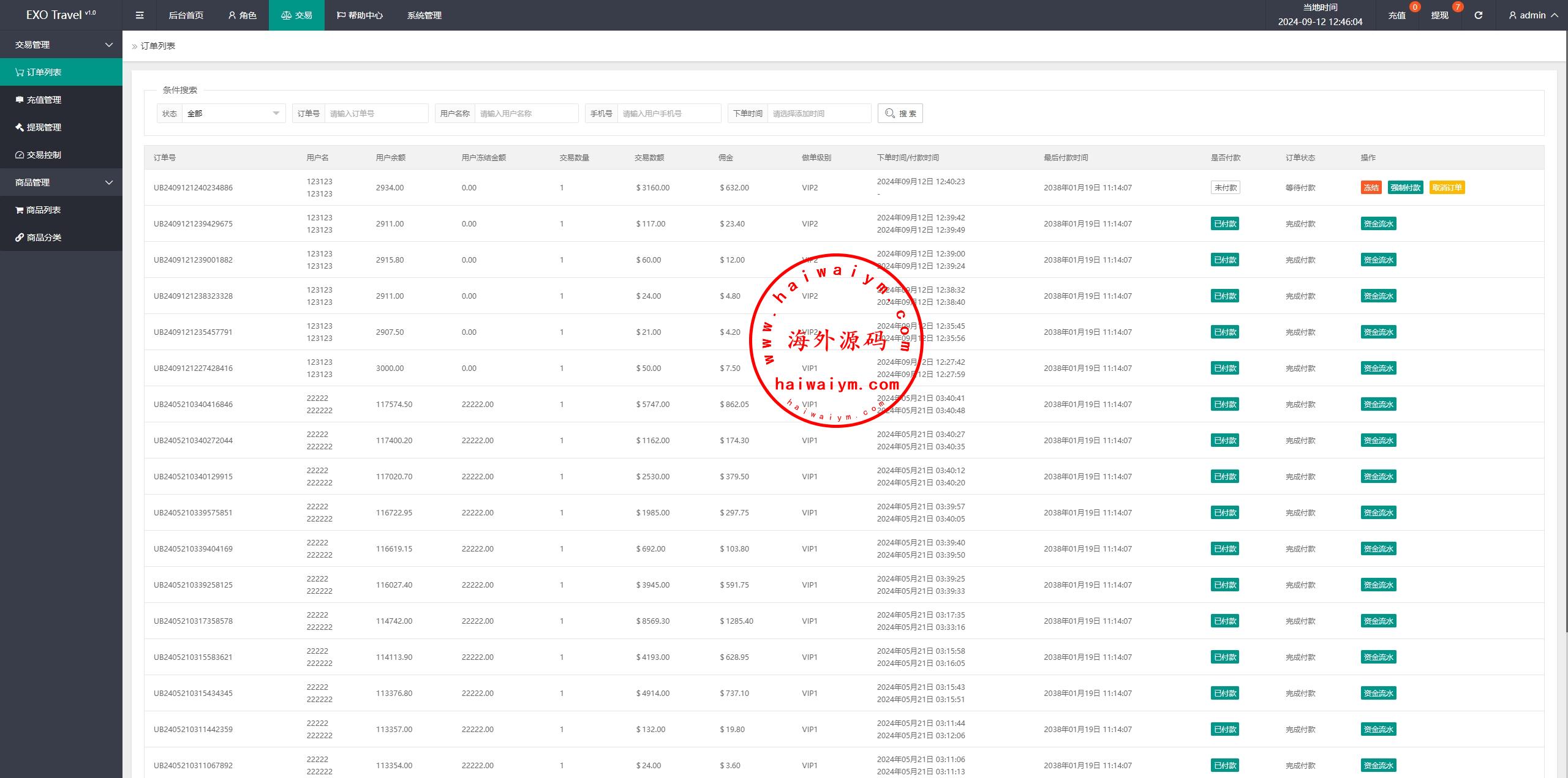Open the 状态 dropdown showing 全部
The height and width of the screenshot is (778, 1568).
coord(233,113)
